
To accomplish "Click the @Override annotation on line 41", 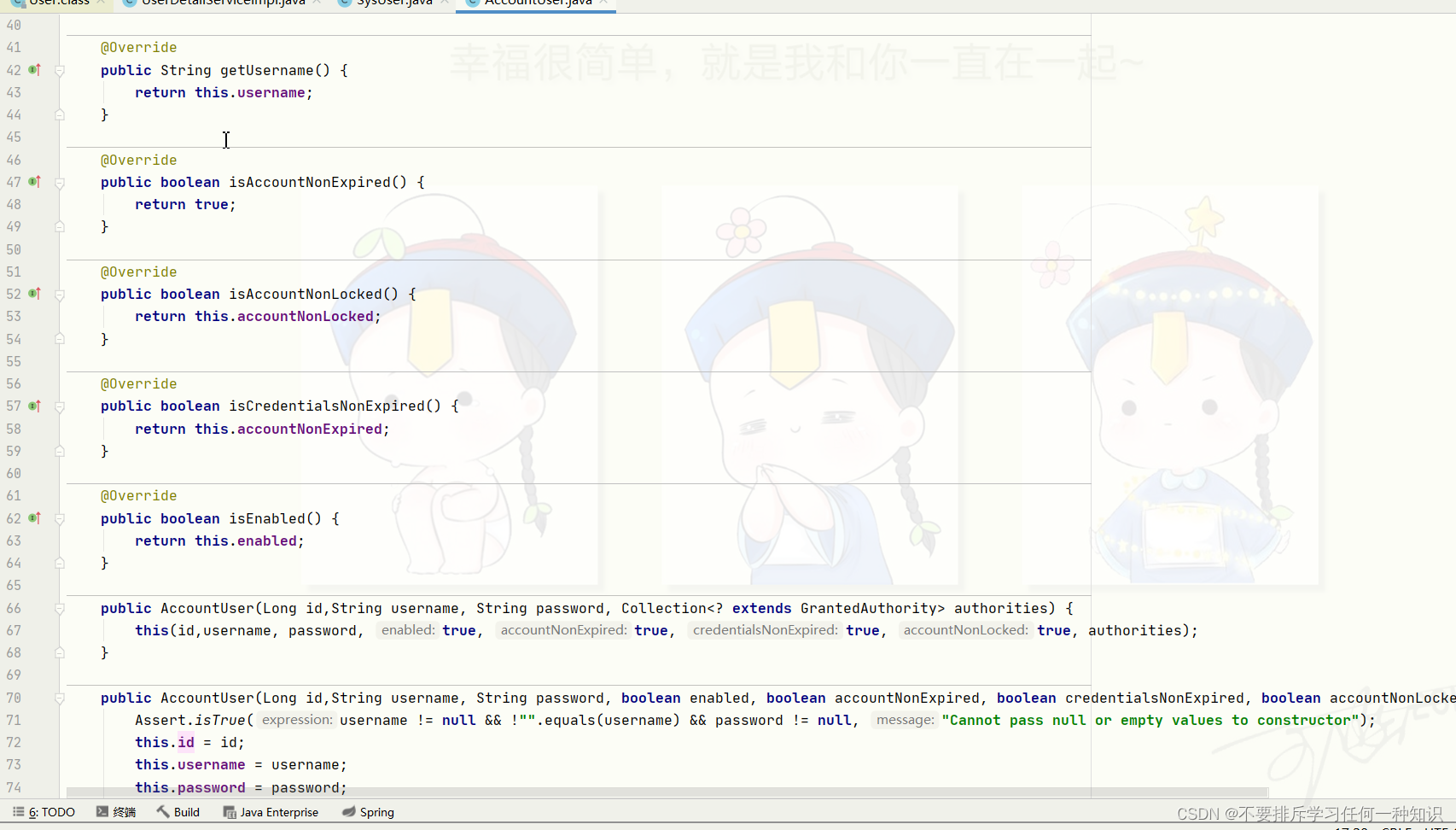I will point(139,47).
